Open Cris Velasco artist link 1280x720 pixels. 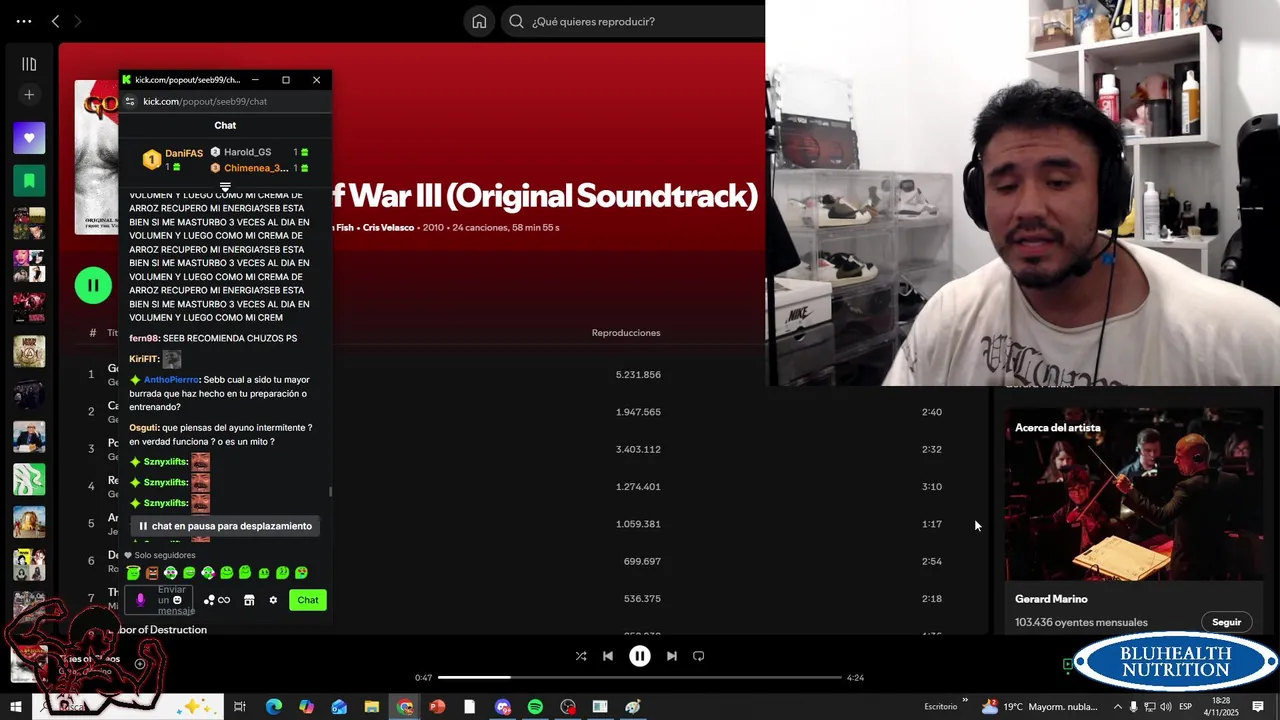[388, 228]
